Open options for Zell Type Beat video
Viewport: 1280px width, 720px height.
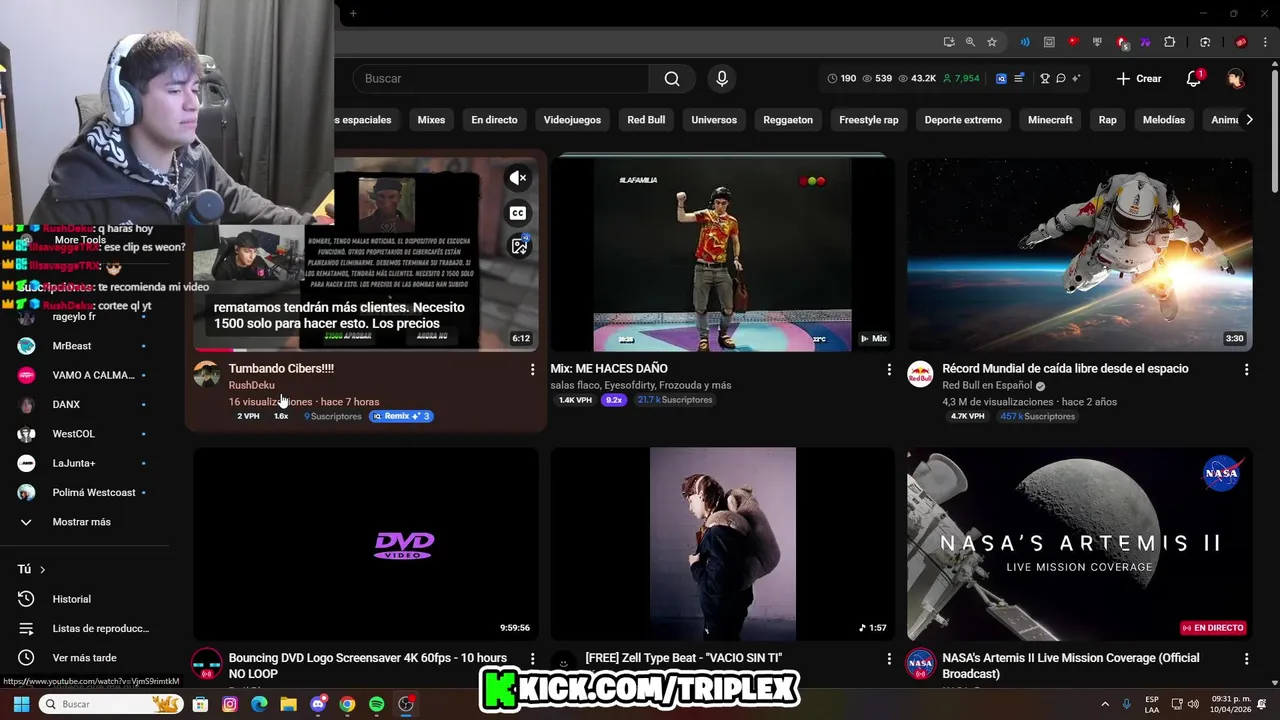[889, 659]
